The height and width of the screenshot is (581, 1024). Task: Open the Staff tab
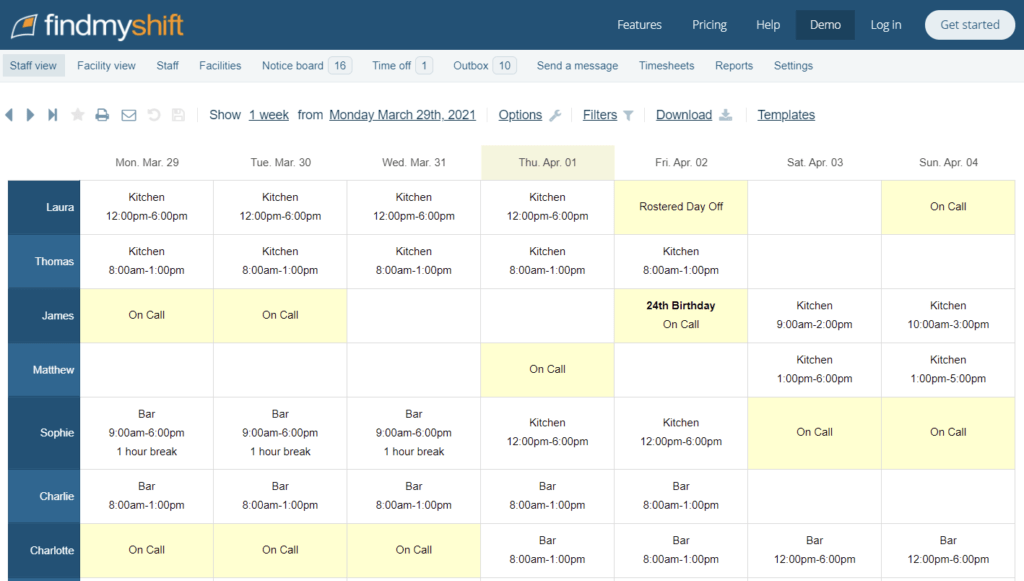[x=167, y=65]
